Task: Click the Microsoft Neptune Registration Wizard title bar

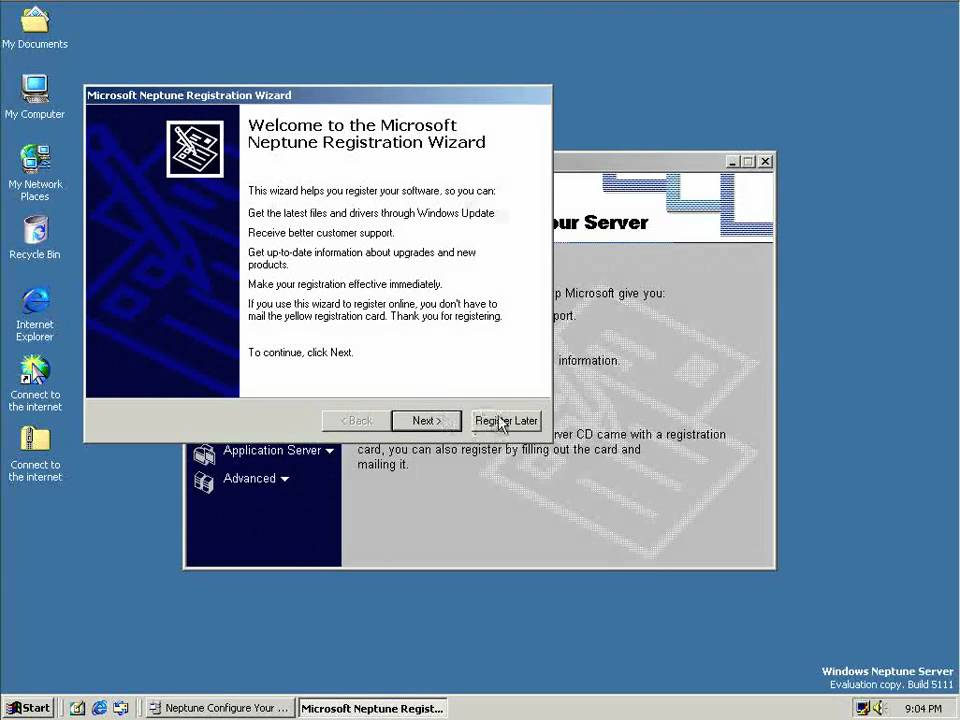Action: pos(318,95)
